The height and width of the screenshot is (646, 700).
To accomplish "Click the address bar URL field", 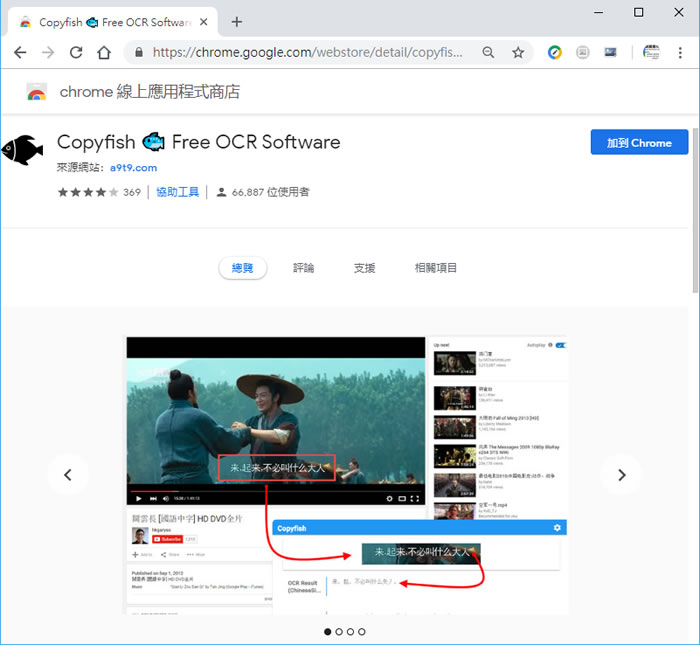I will point(310,53).
